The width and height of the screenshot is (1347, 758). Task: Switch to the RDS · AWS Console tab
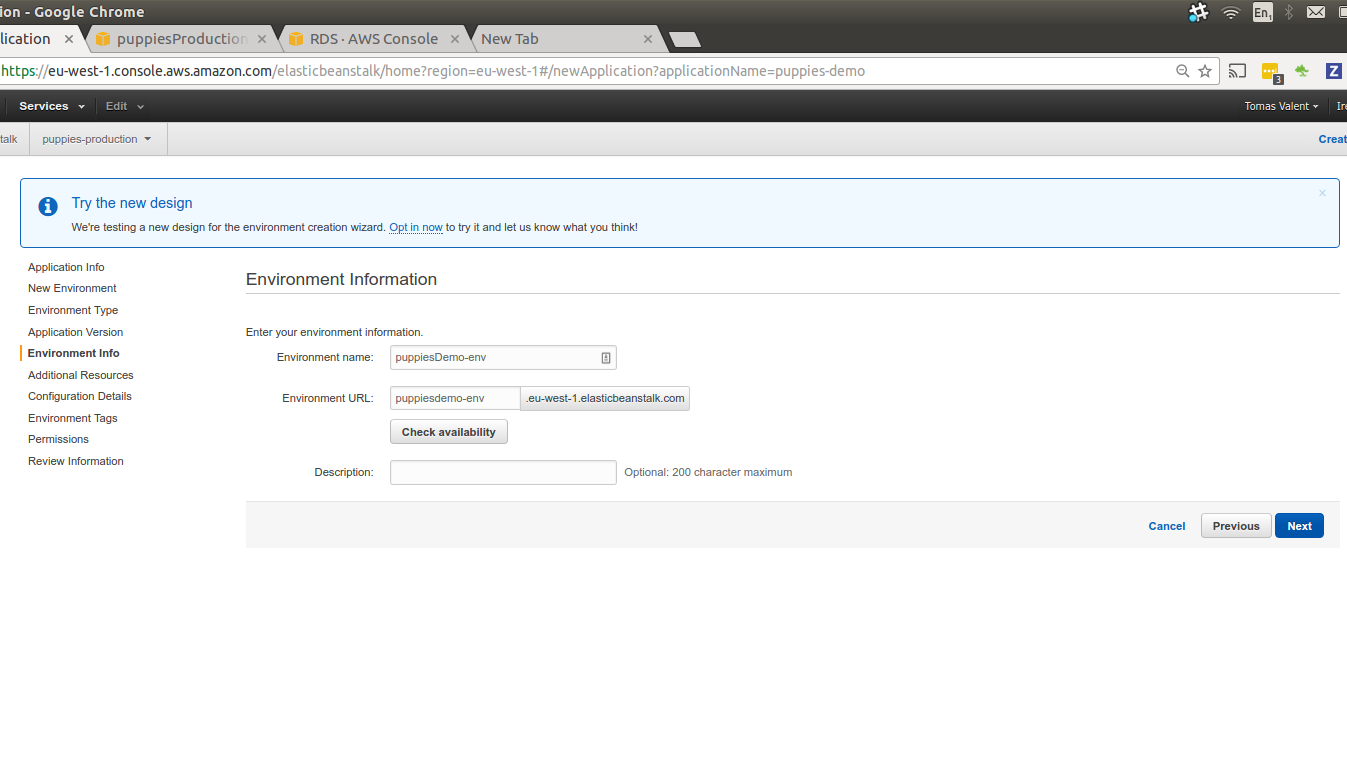pyautogui.click(x=374, y=39)
